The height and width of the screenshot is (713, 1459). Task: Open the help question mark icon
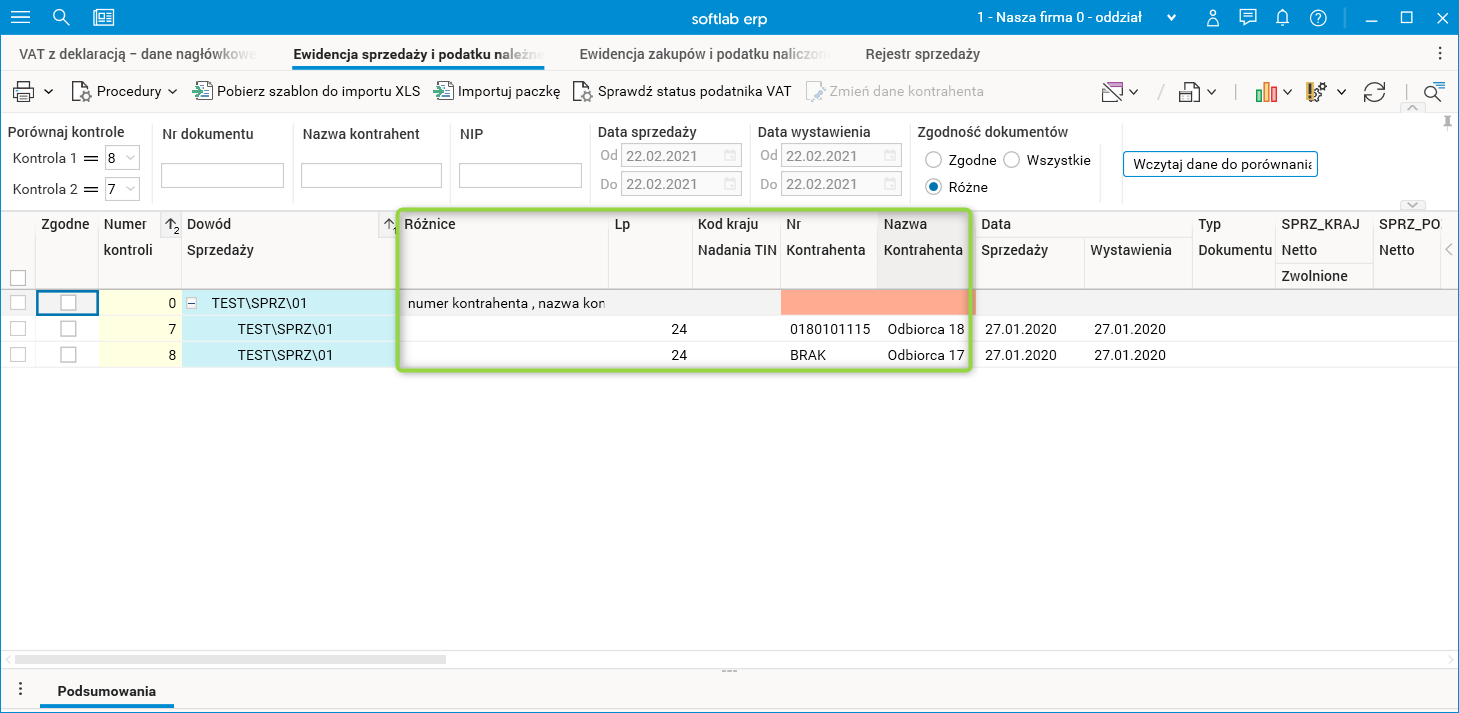point(1318,17)
